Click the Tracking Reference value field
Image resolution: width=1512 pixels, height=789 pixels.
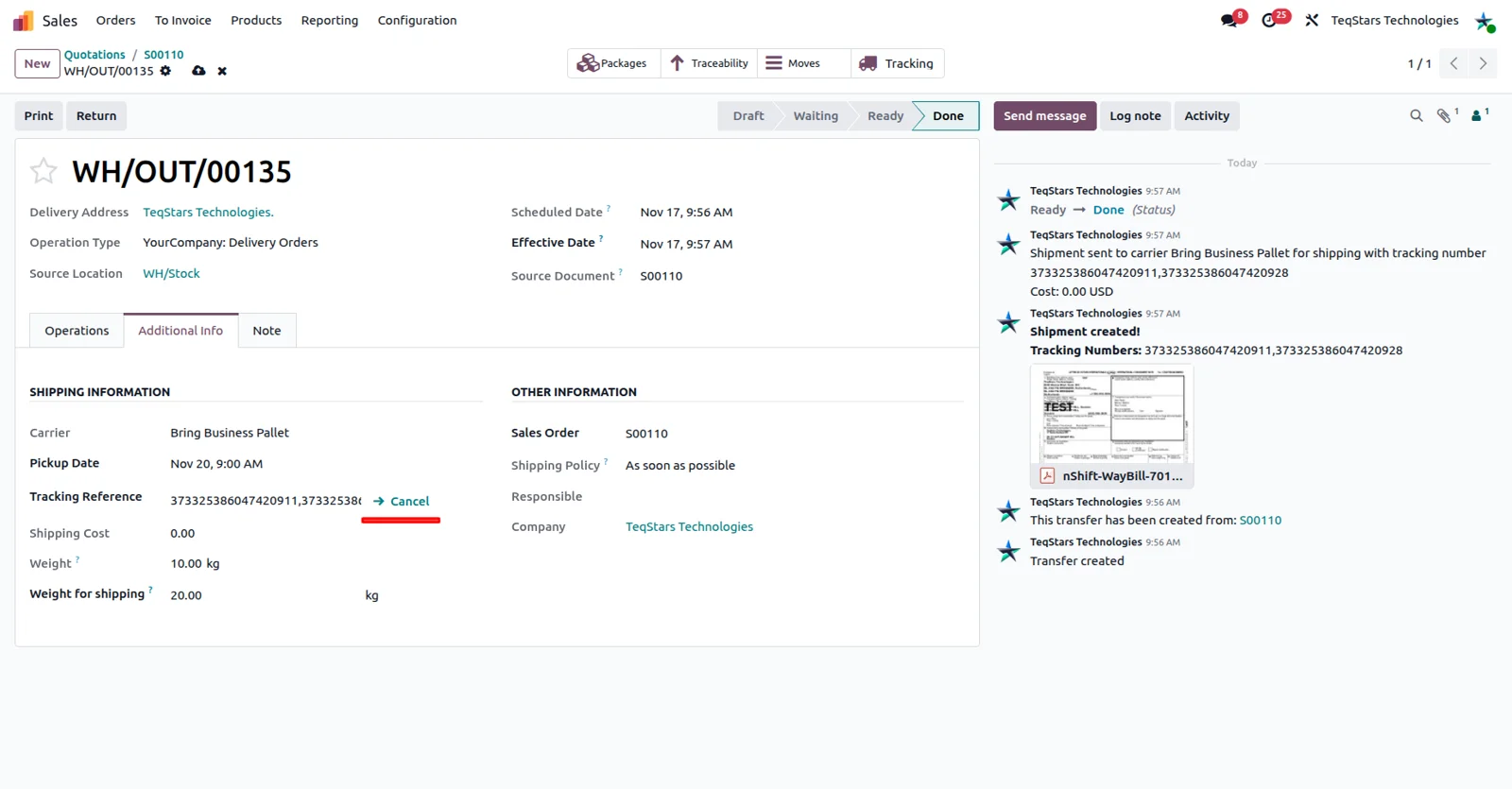point(266,501)
